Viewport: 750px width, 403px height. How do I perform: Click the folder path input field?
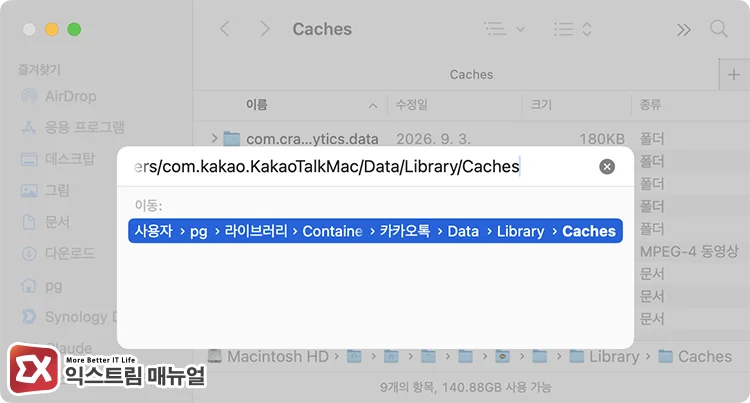[x=327, y=166]
